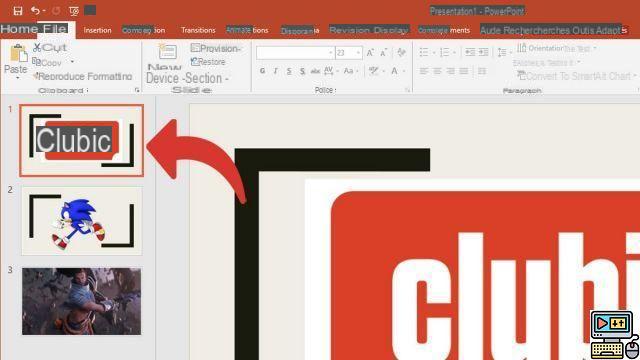Viewport: 640px width, 360px height.
Task: Click the Increase Font Size icon
Action: (370, 53)
